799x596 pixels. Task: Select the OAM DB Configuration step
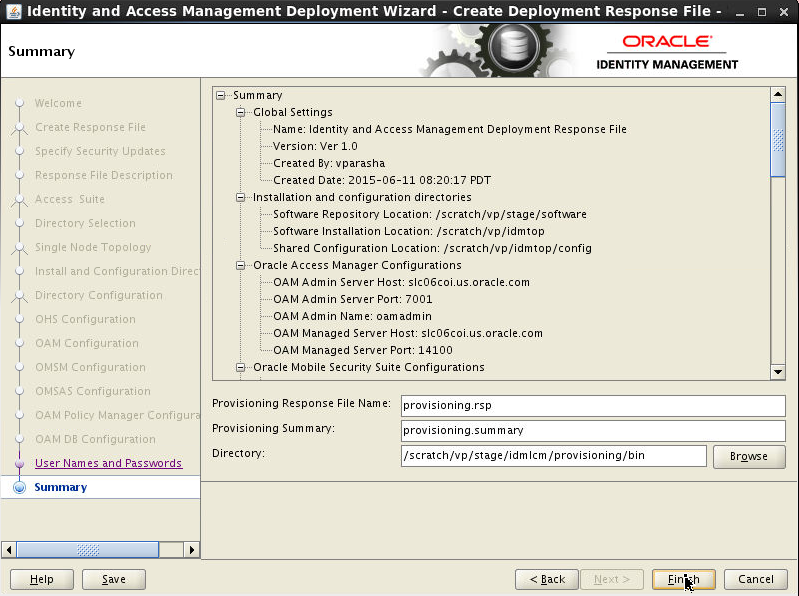[95, 439]
